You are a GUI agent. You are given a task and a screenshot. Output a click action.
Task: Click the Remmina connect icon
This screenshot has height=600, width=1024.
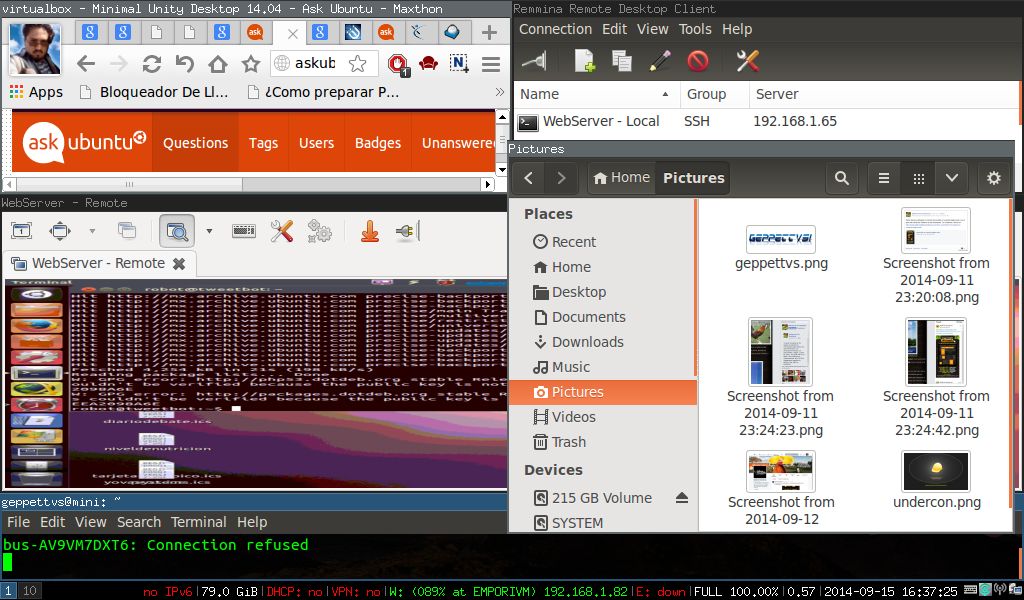click(x=535, y=61)
